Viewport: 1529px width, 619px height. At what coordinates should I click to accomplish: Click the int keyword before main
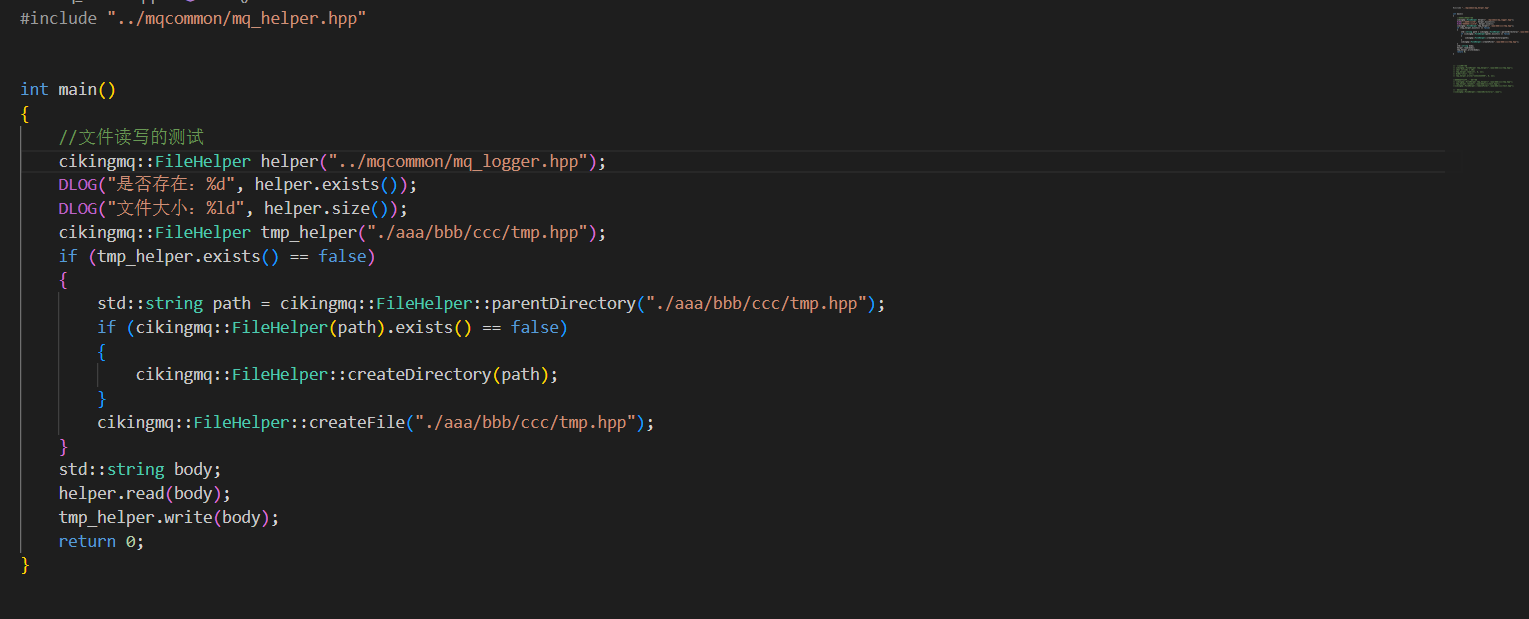[34, 90]
